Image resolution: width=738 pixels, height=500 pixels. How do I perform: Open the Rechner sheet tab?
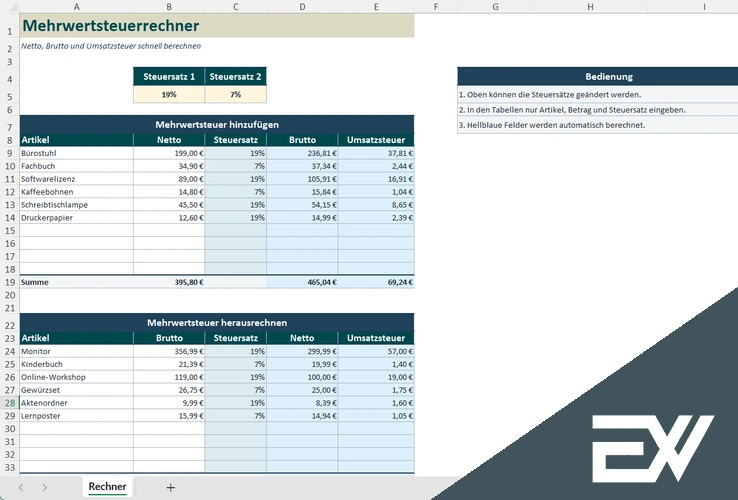pos(107,487)
